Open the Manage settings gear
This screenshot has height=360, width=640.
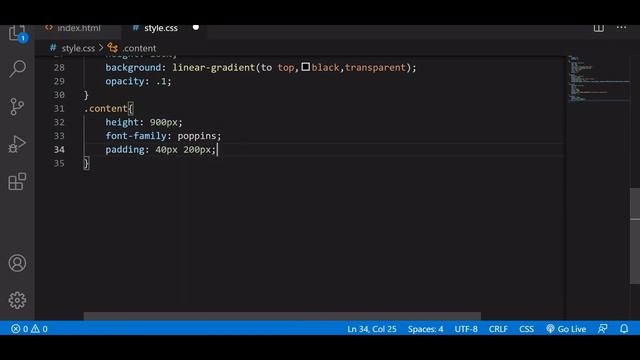(17, 300)
